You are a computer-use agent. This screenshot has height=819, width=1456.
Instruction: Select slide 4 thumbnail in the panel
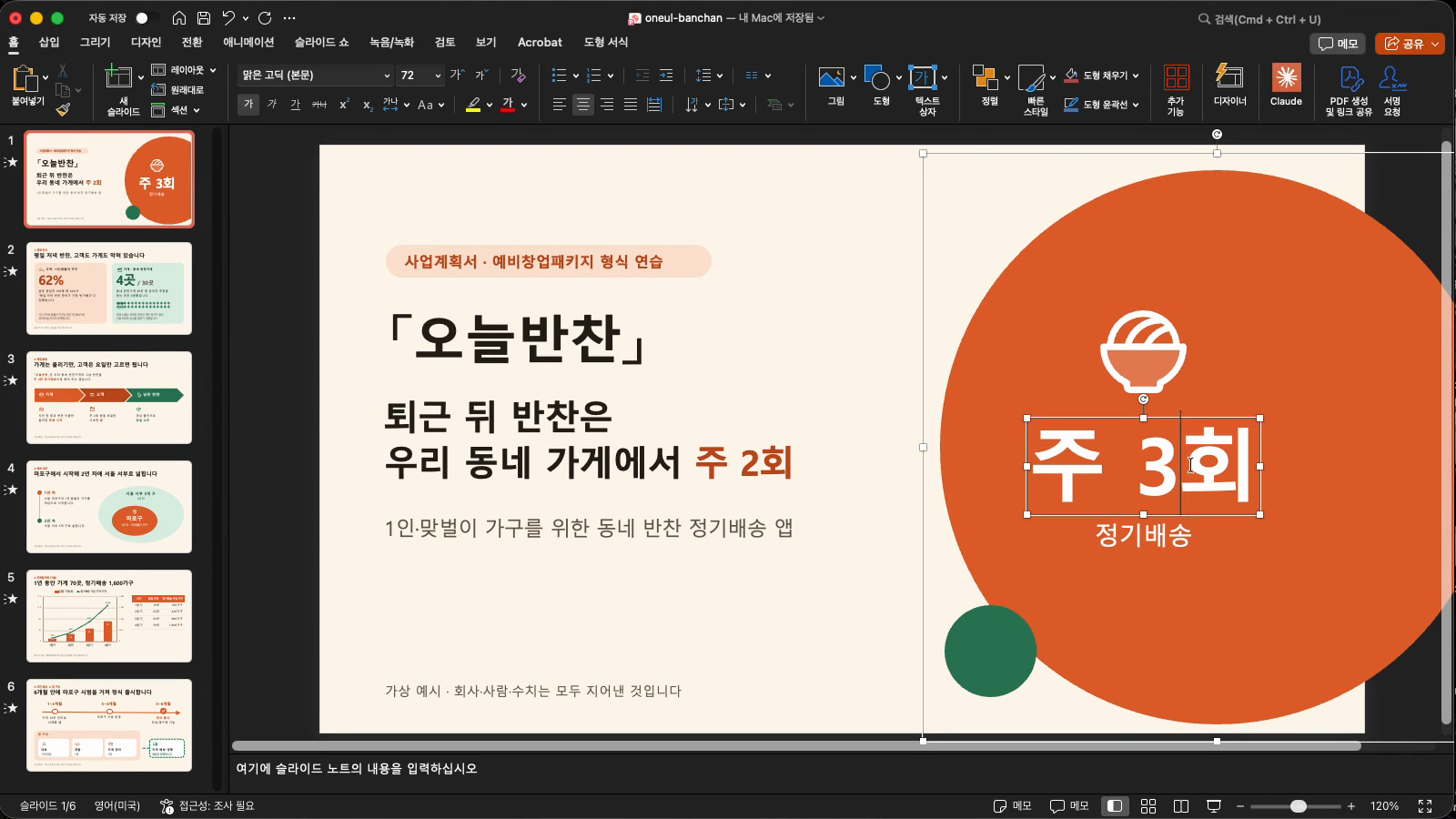(x=109, y=507)
